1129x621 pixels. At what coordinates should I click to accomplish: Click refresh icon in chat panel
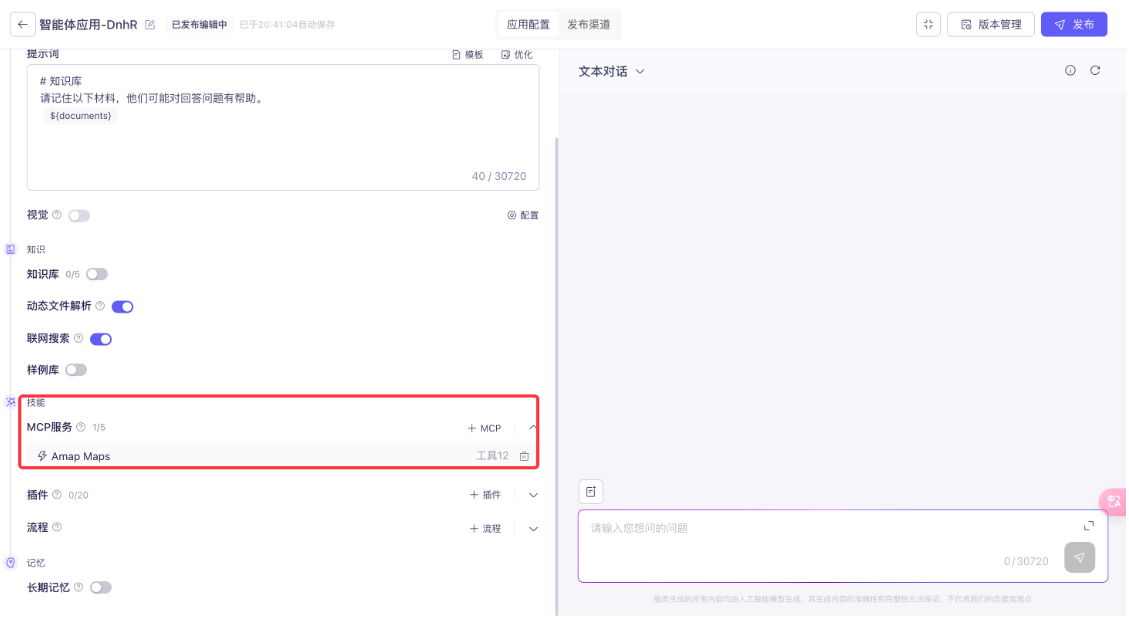click(1095, 71)
